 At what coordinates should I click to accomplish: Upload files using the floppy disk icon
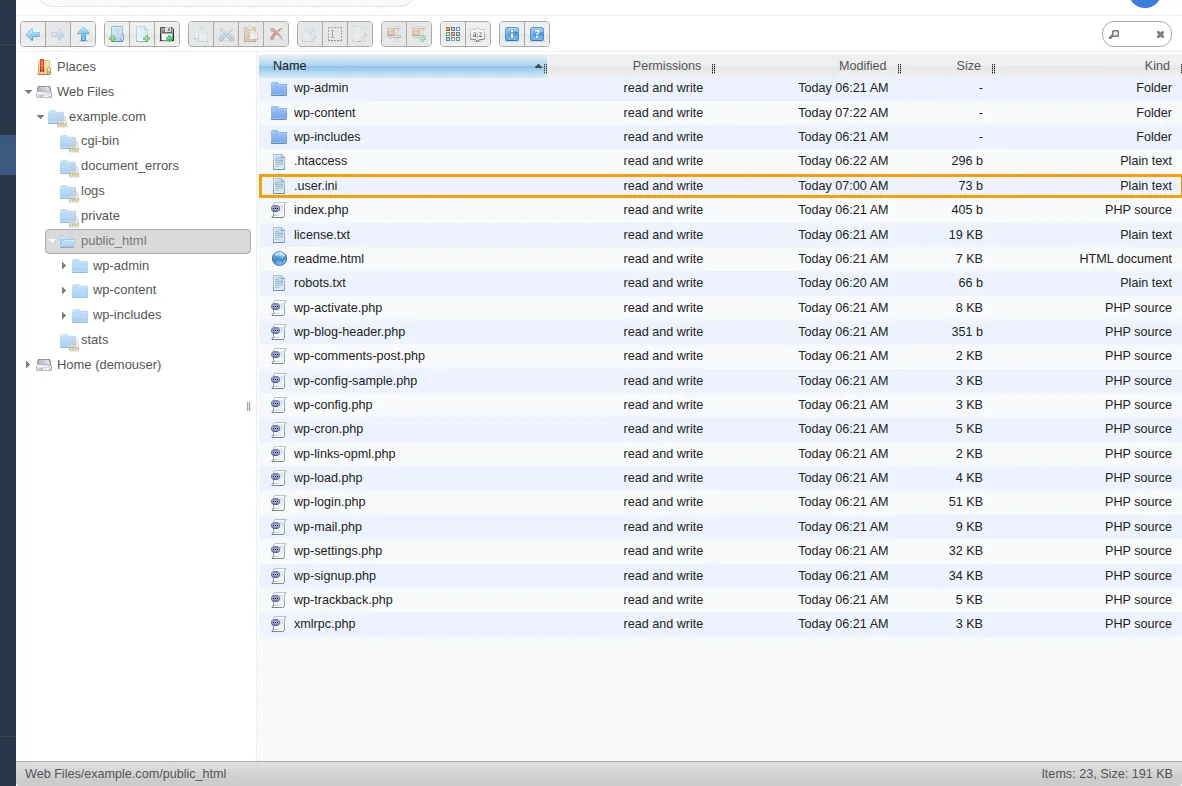(167, 34)
